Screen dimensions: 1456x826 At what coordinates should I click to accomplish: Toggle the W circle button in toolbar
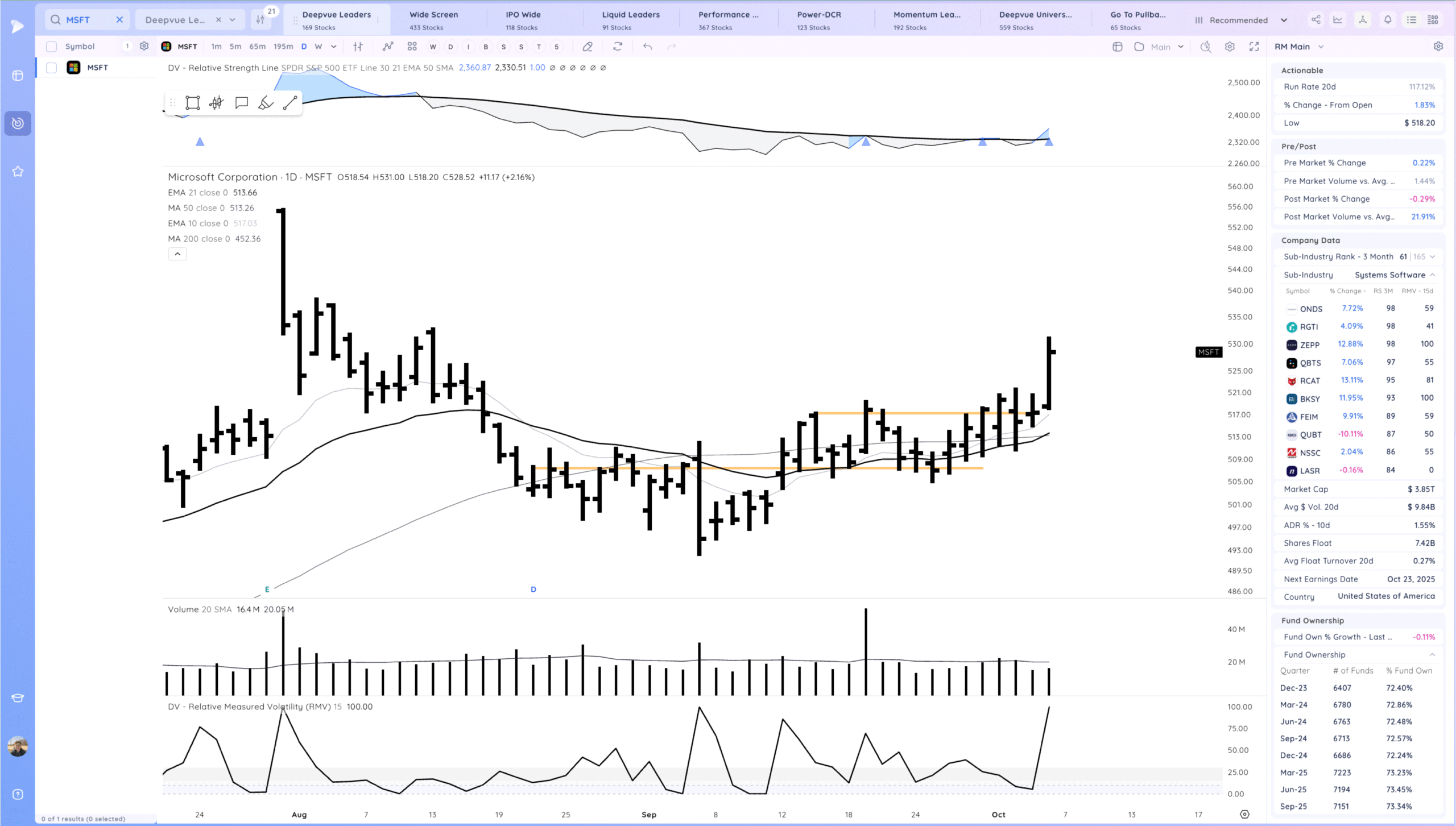tap(433, 47)
